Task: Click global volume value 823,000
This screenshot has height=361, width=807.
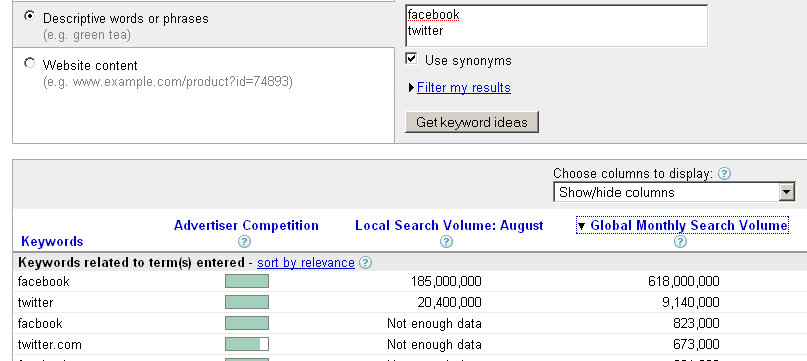Action: (x=696, y=323)
